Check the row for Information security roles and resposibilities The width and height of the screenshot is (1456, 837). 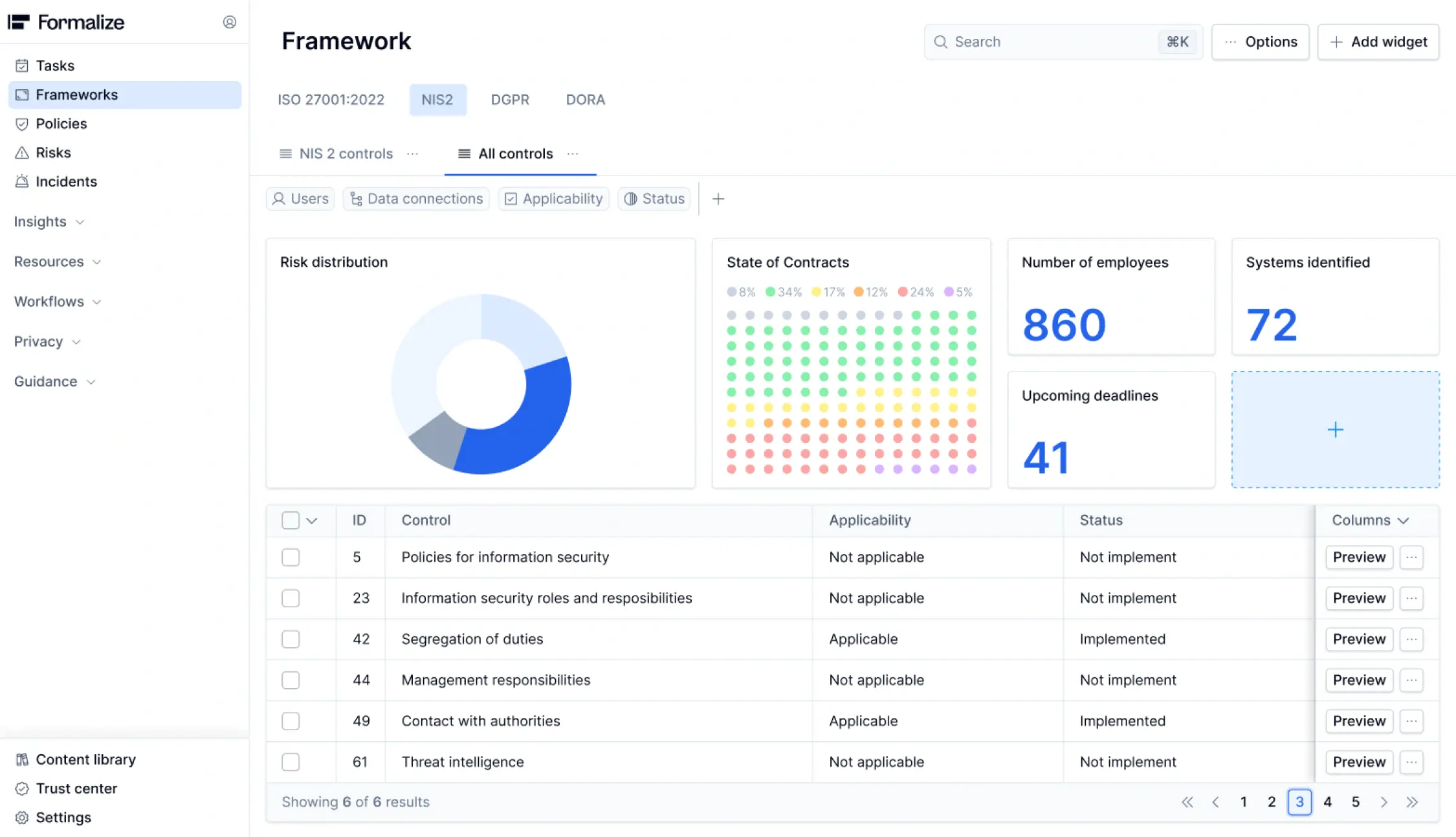coord(291,598)
